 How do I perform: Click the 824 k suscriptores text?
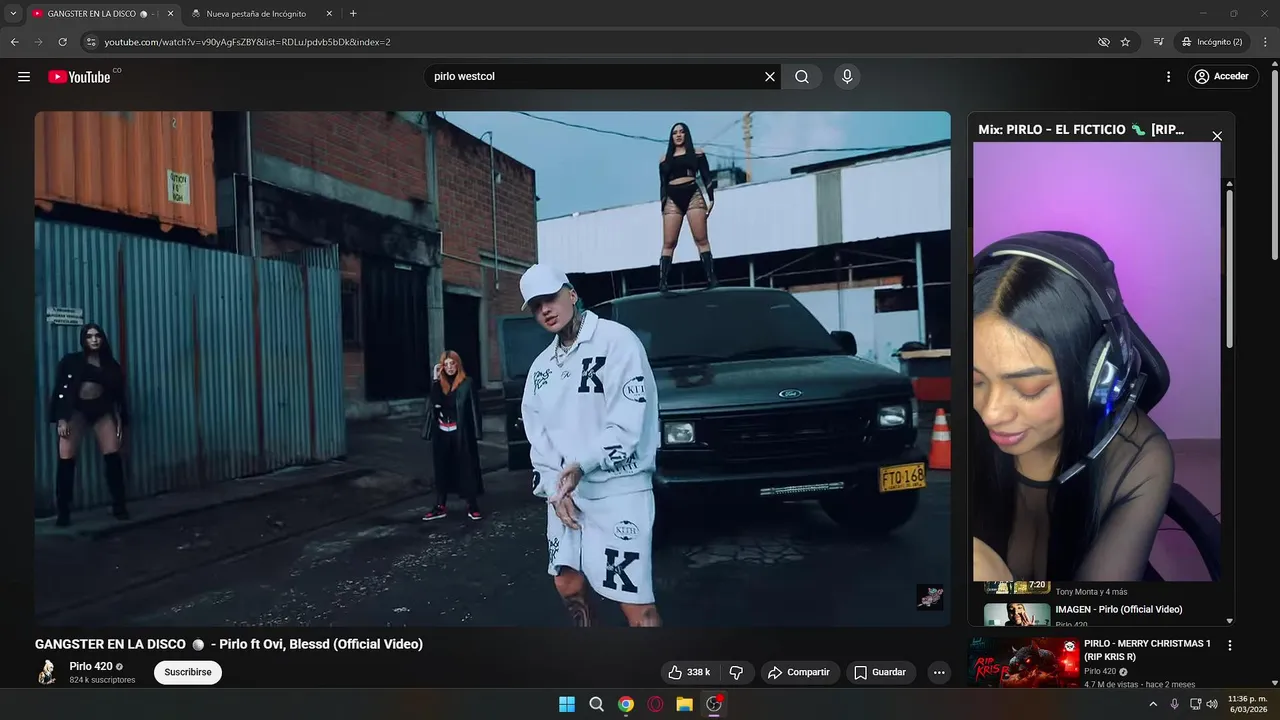click(102, 680)
